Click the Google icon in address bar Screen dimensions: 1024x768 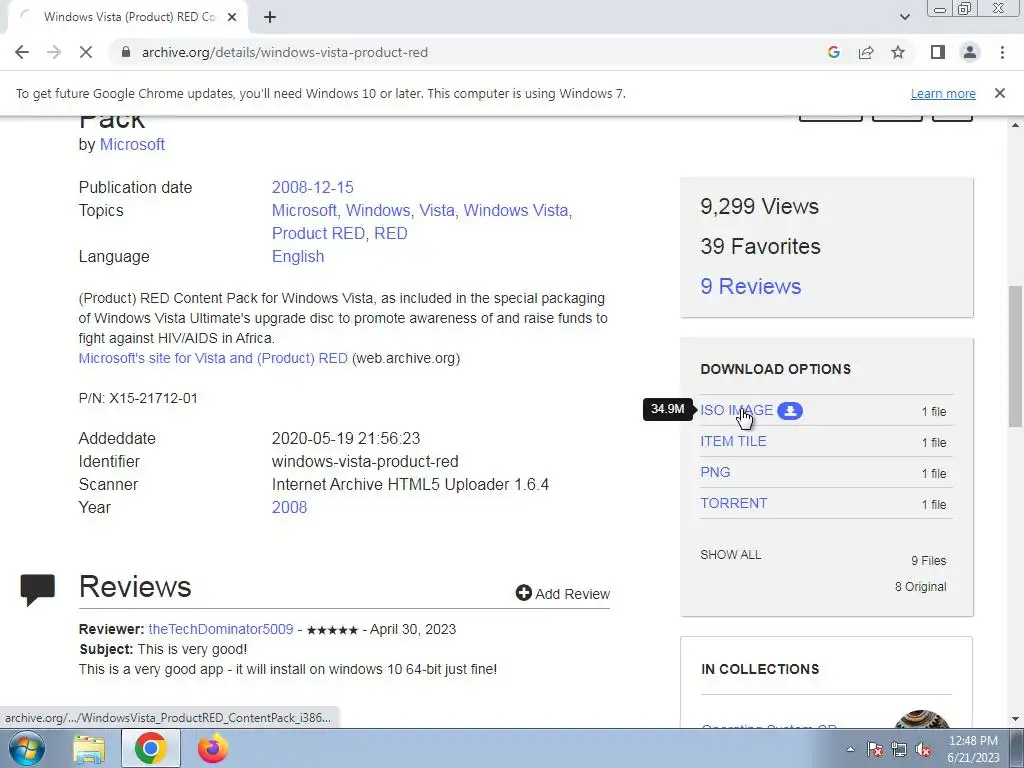pyautogui.click(x=833, y=52)
